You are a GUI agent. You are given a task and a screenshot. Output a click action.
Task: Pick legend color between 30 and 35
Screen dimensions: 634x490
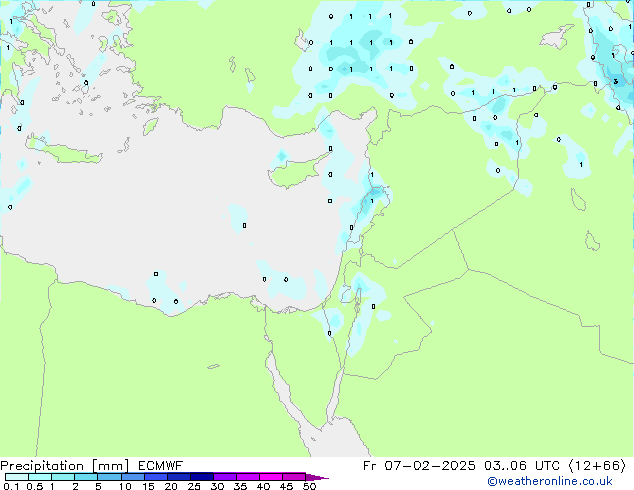click(227, 477)
